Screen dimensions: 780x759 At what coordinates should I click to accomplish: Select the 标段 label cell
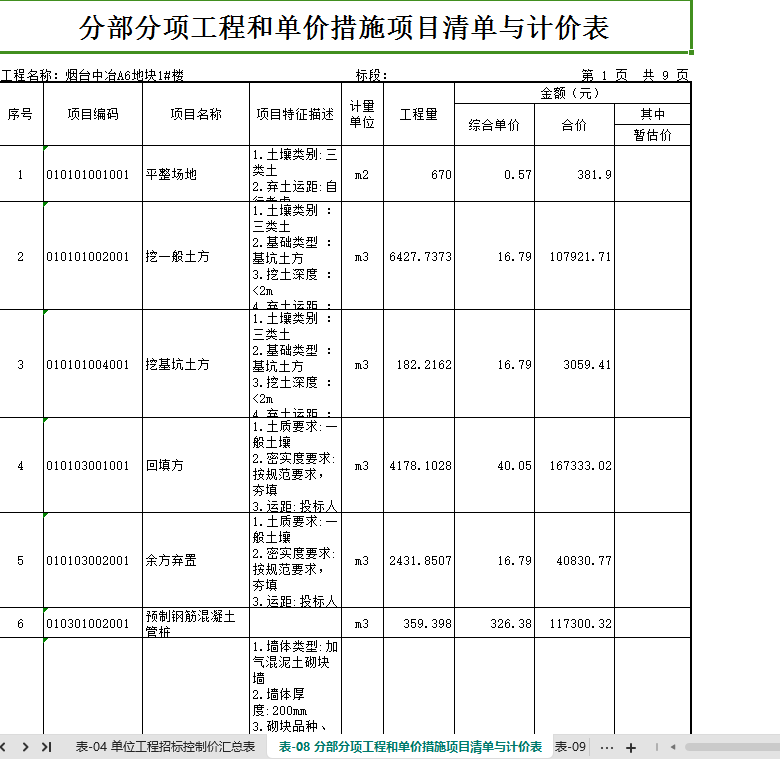[x=371, y=75]
